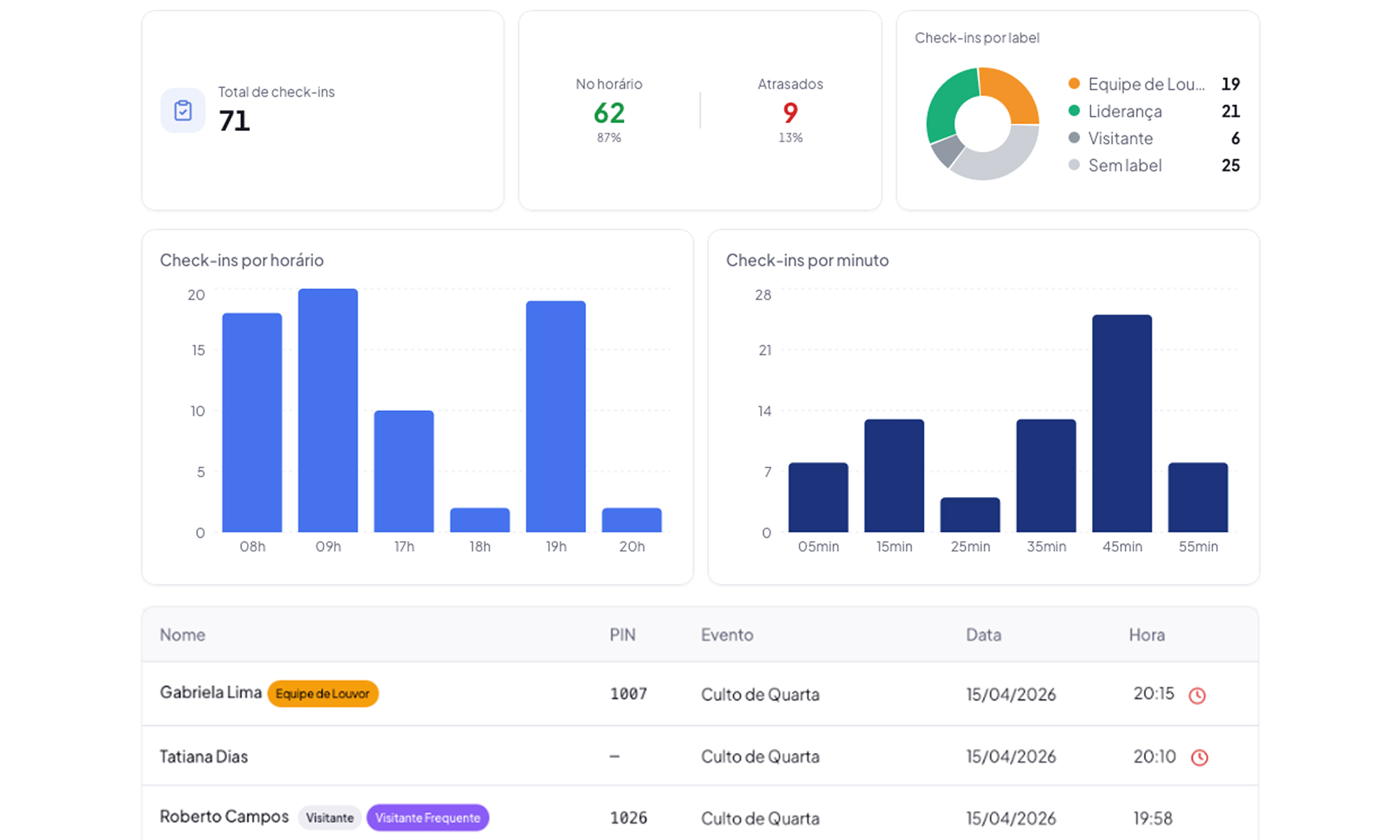Click the late clock icon beside 20:10
1400x840 pixels.
coord(1200,757)
